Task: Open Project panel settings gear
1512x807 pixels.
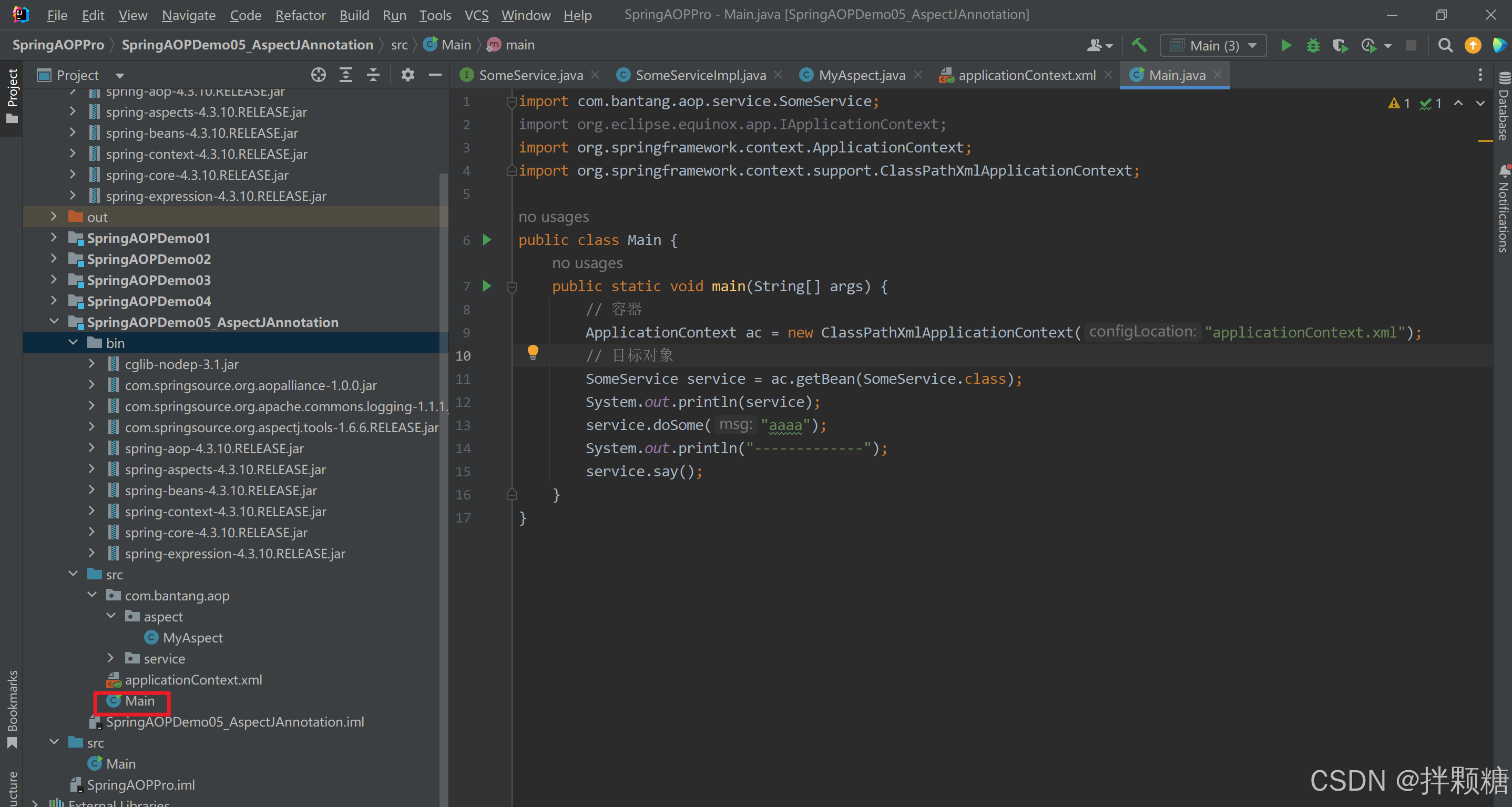Action: (x=407, y=75)
